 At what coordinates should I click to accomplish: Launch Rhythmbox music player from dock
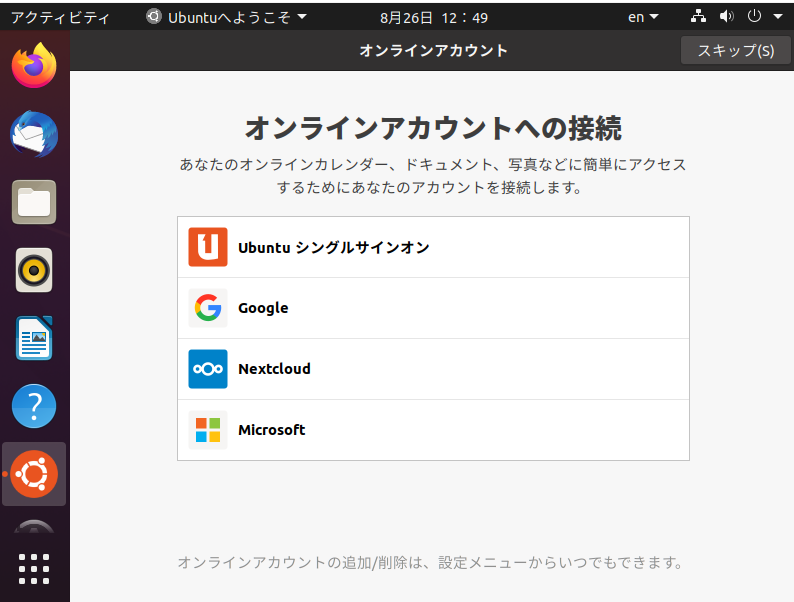(34, 270)
